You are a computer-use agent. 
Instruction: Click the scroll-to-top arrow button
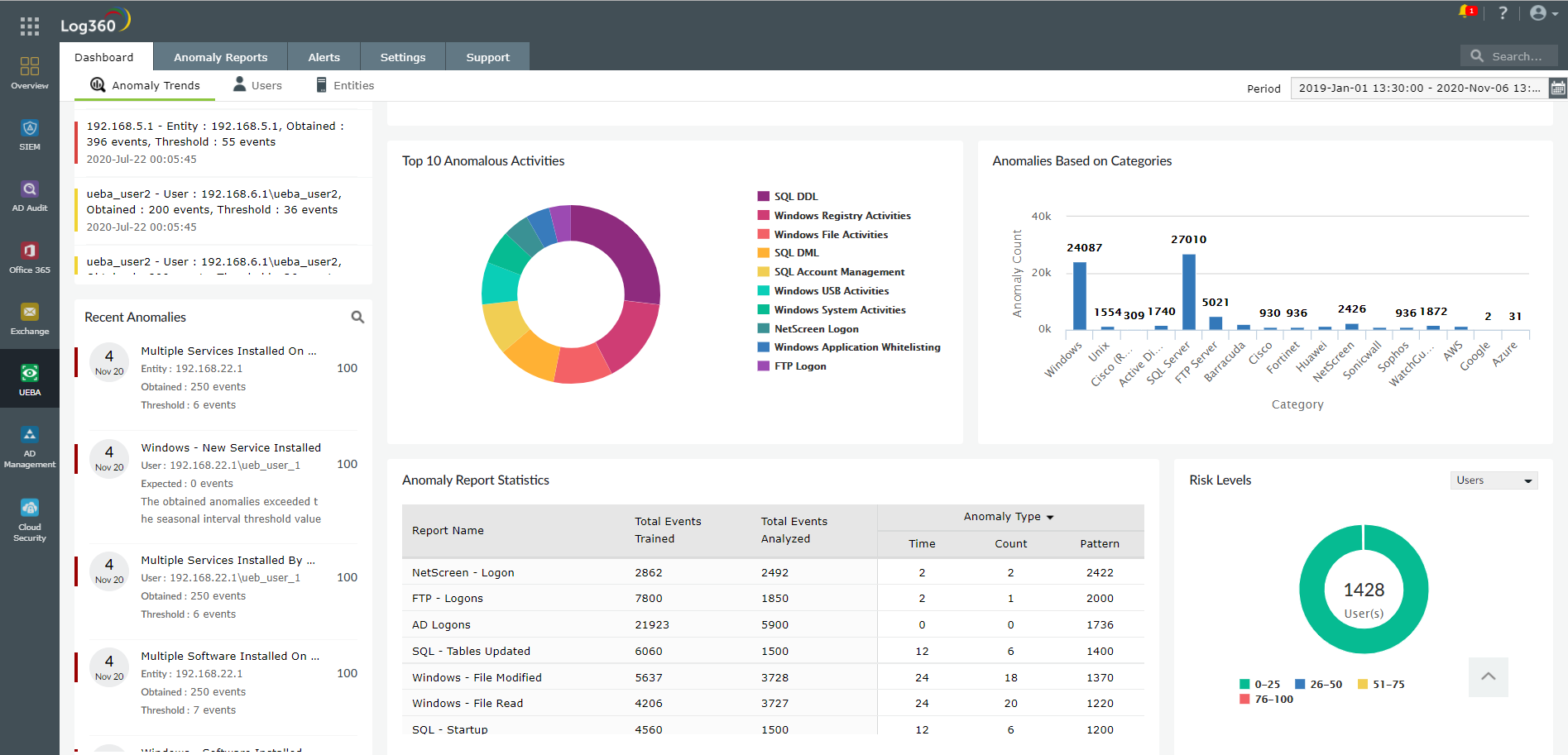(x=1489, y=676)
